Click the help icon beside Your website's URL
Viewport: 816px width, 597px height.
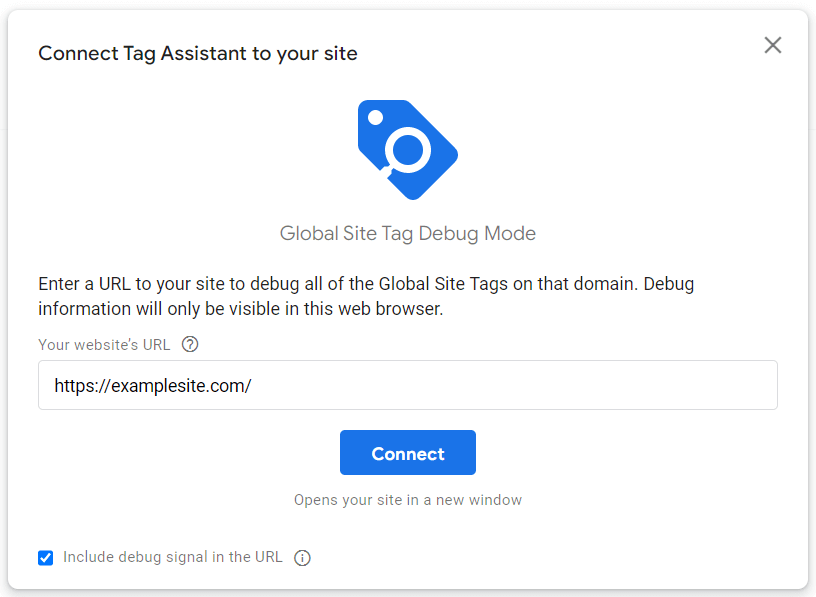190,344
